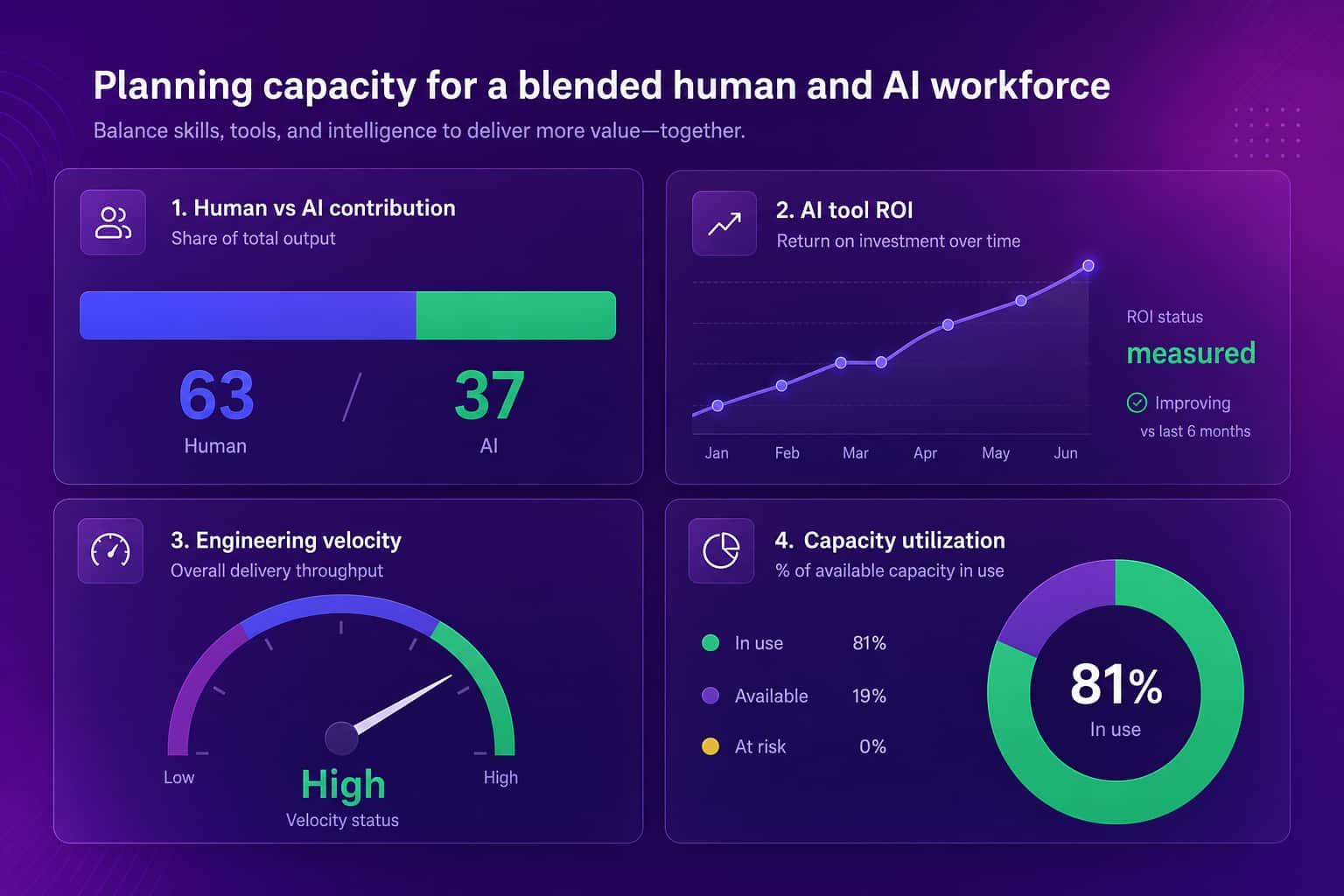Click the people icon beside Human vs AI contribution
This screenshot has width=1344, height=896.
(x=113, y=222)
